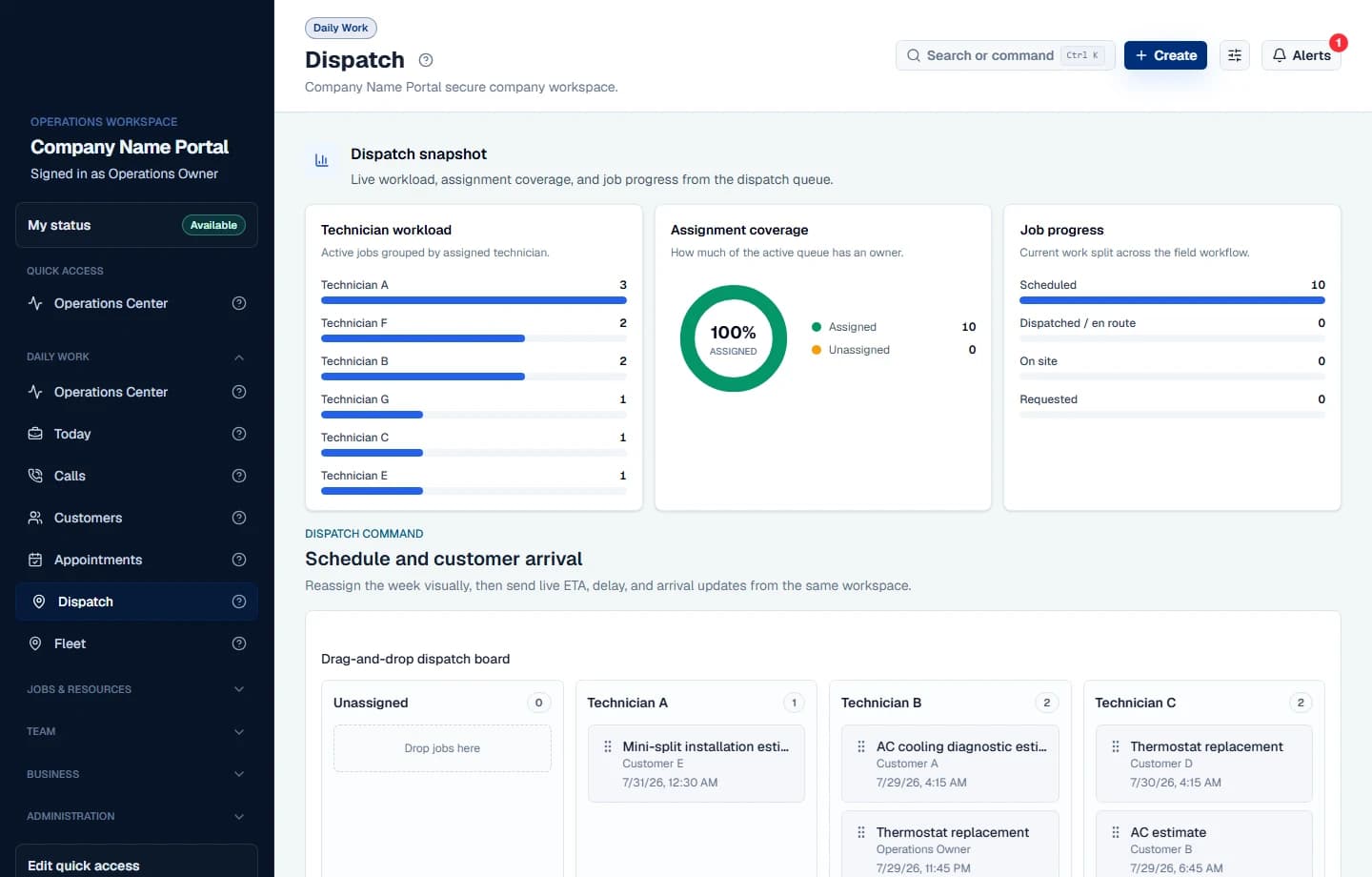Click the help icon beside Calls
This screenshot has height=877, width=1372.
point(239,476)
